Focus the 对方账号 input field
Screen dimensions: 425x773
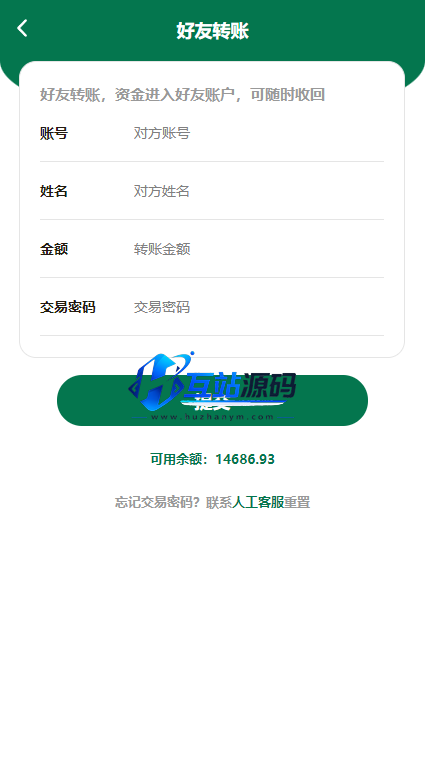258,133
